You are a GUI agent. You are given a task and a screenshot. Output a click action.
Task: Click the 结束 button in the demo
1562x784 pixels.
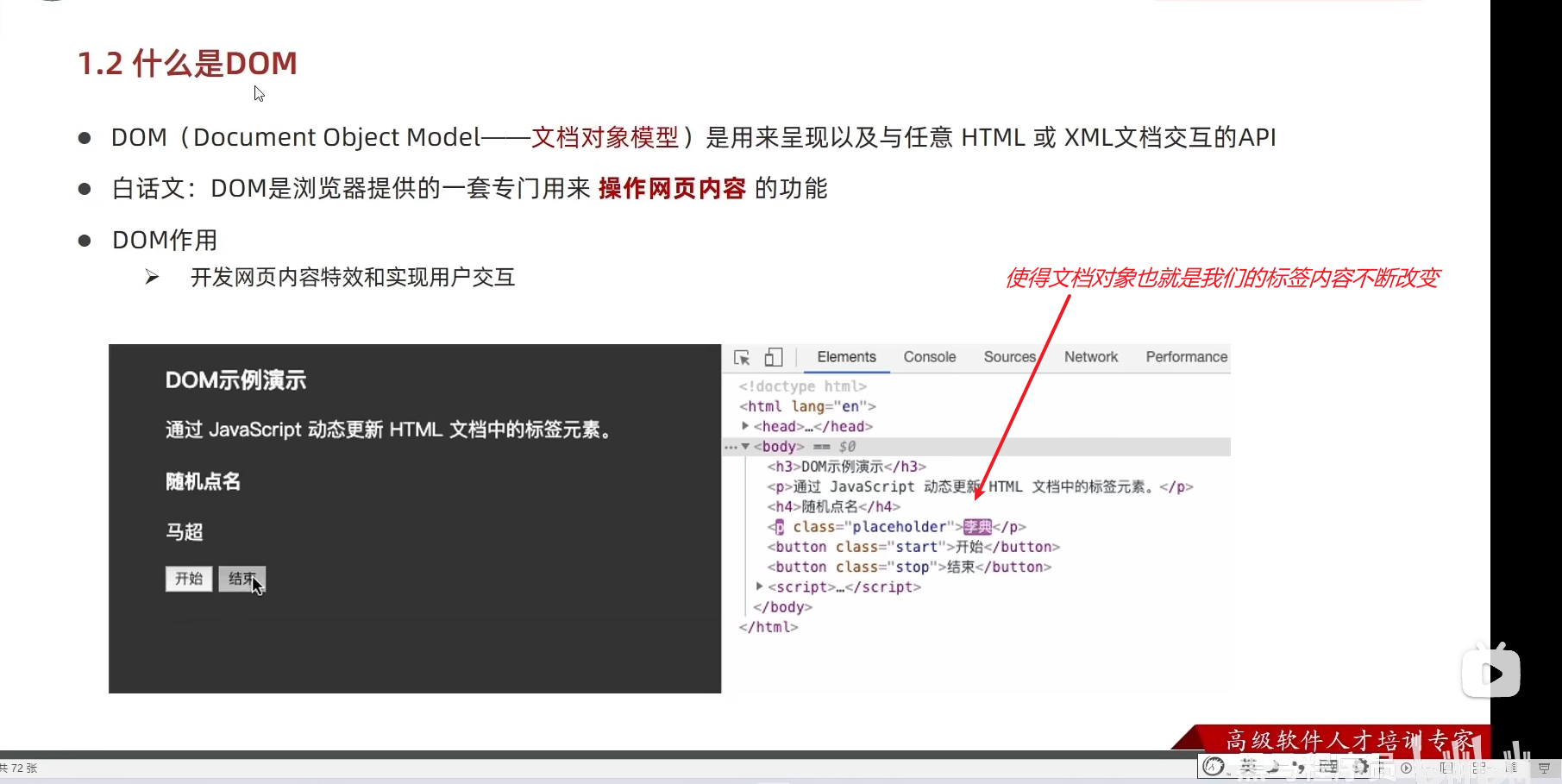pos(242,579)
